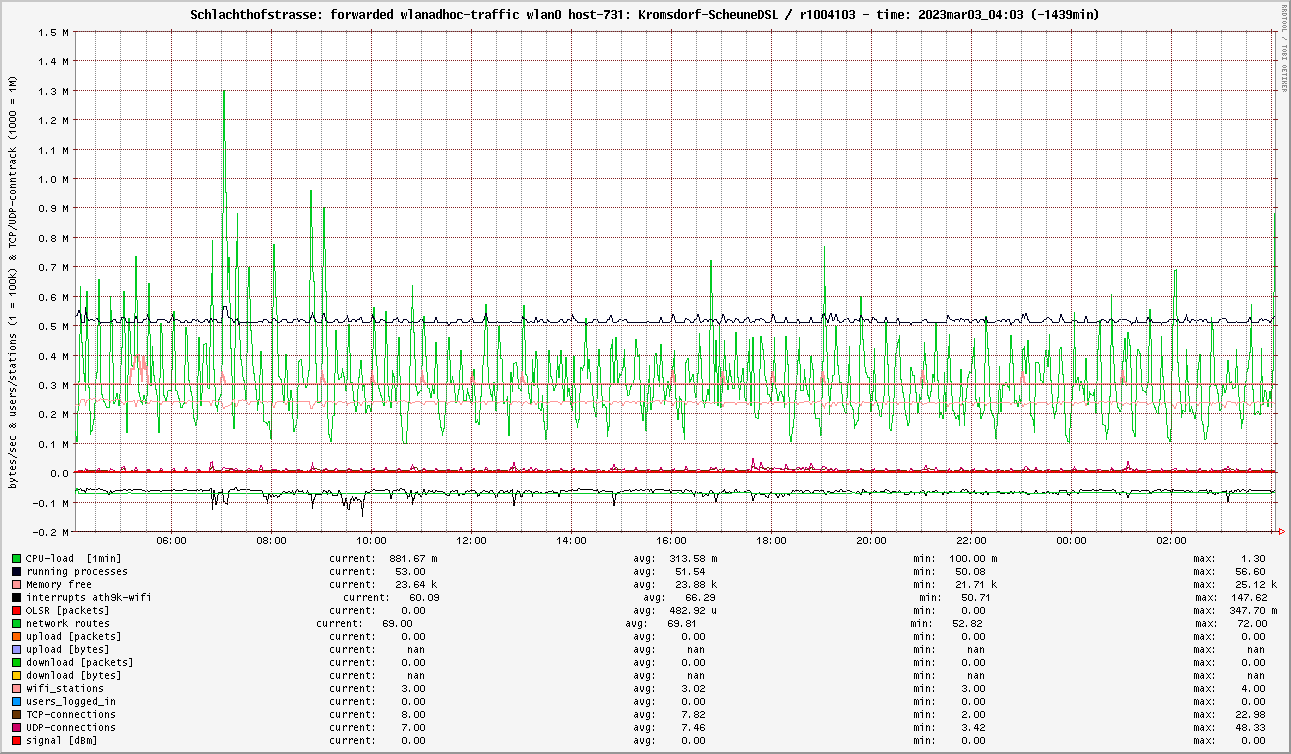Image resolution: width=1291 pixels, height=754 pixels.
Task: Click the CPU-load current value 881.67 m
Action: [x=412, y=558]
